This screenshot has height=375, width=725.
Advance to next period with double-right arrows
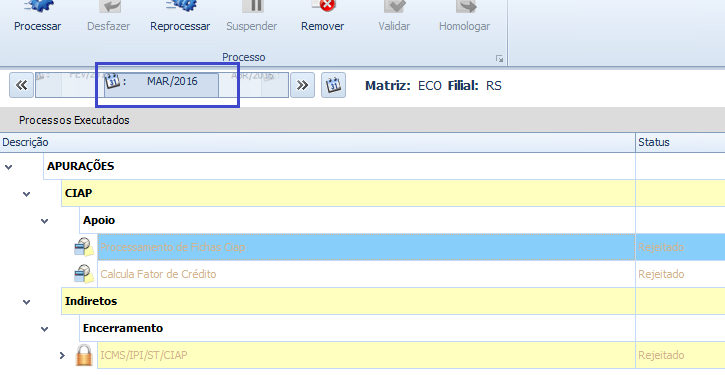(302, 85)
